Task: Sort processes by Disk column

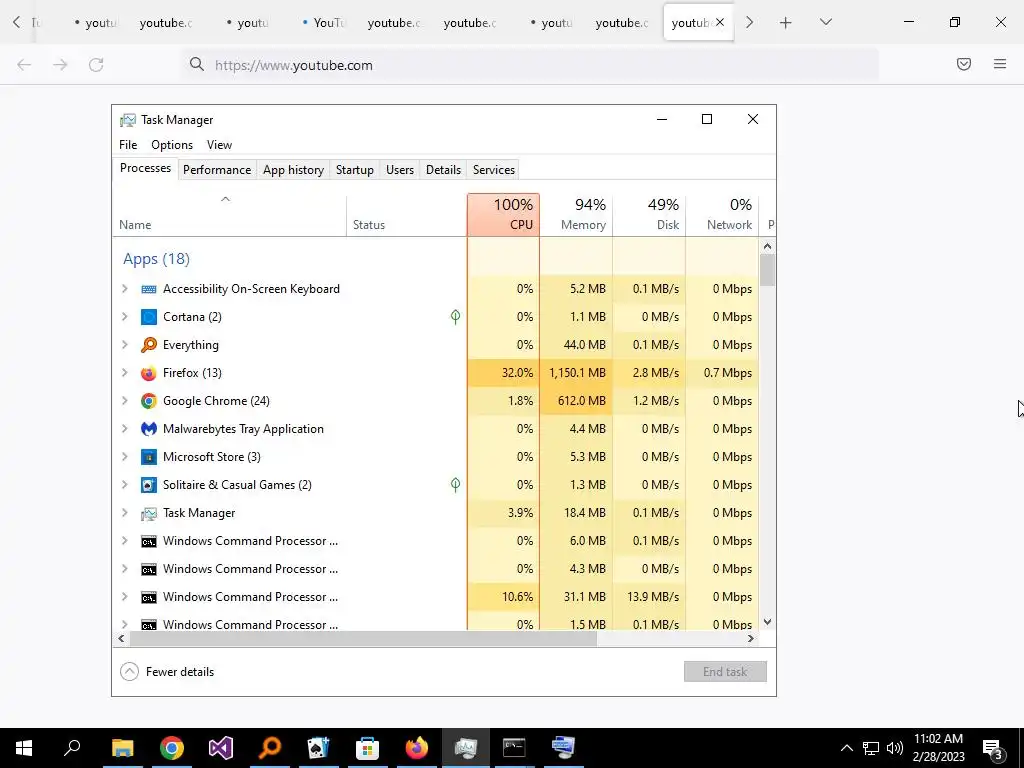Action: (x=649, y=214)
